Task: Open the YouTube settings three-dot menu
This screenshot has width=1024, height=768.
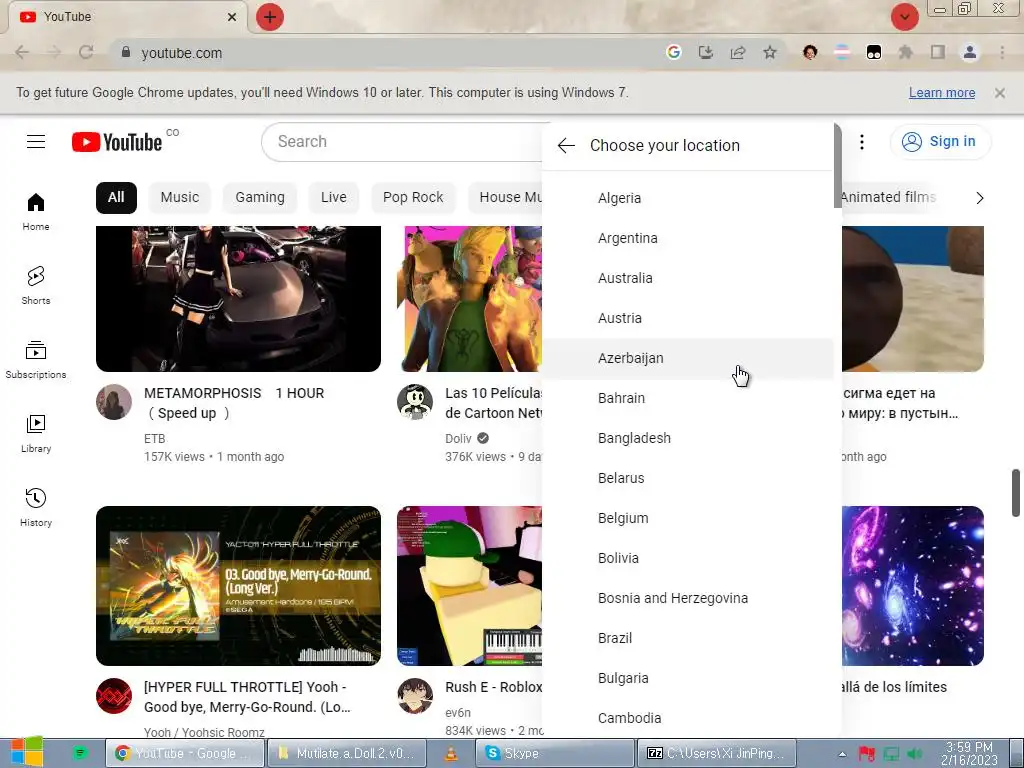Action: click(x=862, y=142)
